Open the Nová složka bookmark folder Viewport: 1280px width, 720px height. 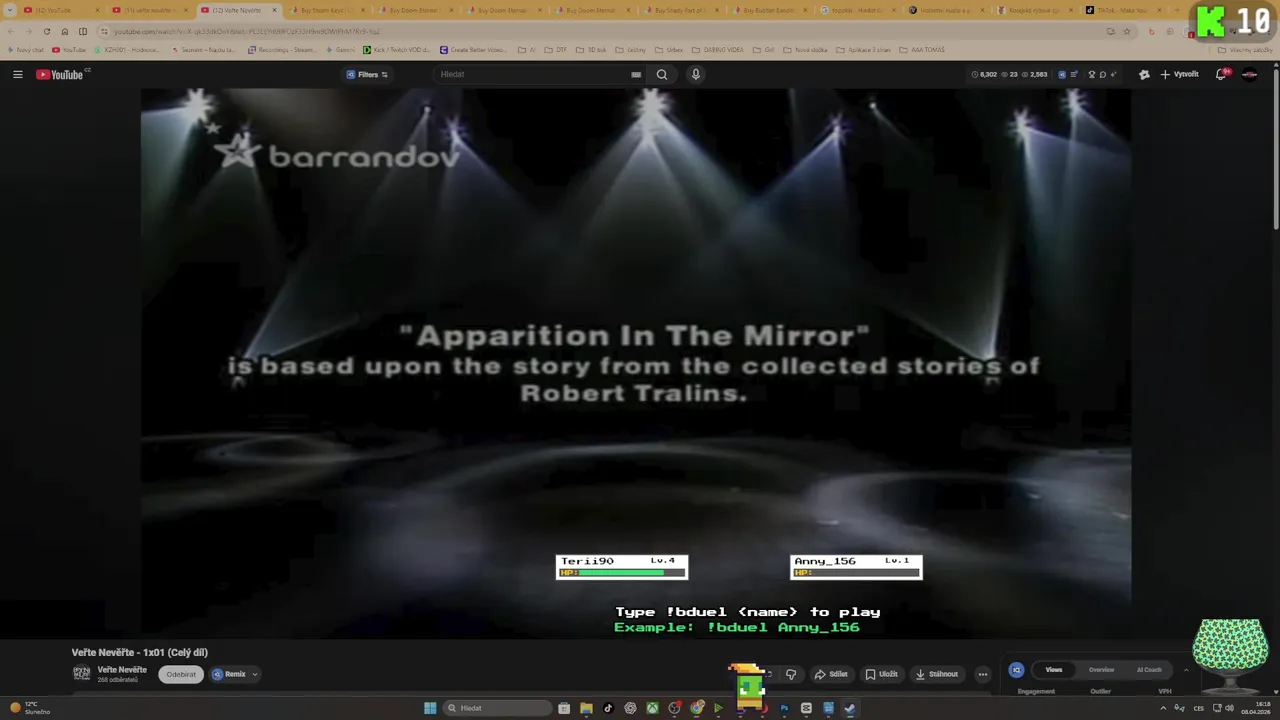(x=805, y=50)
